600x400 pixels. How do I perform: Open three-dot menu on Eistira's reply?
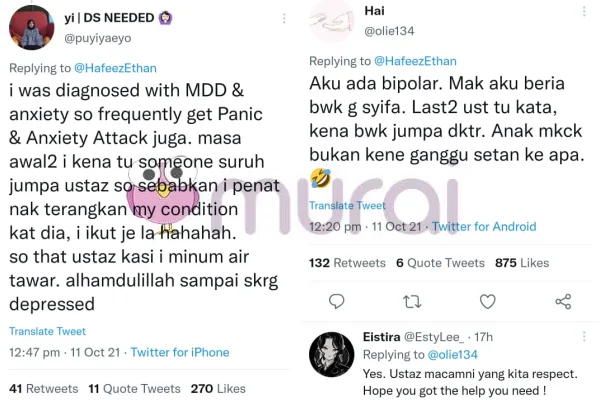click(584, 336)
